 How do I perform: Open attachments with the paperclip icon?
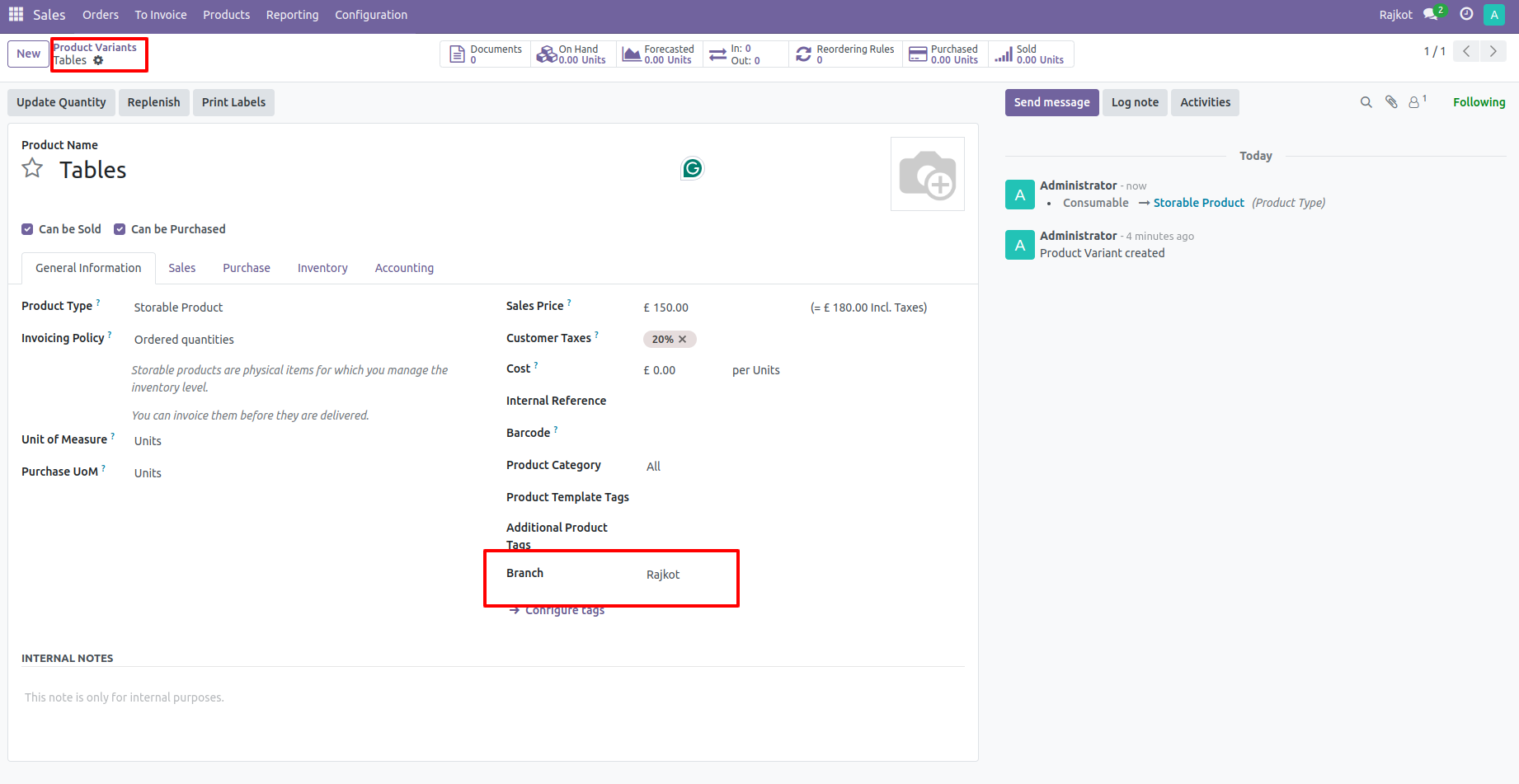tap(1391, 102)
